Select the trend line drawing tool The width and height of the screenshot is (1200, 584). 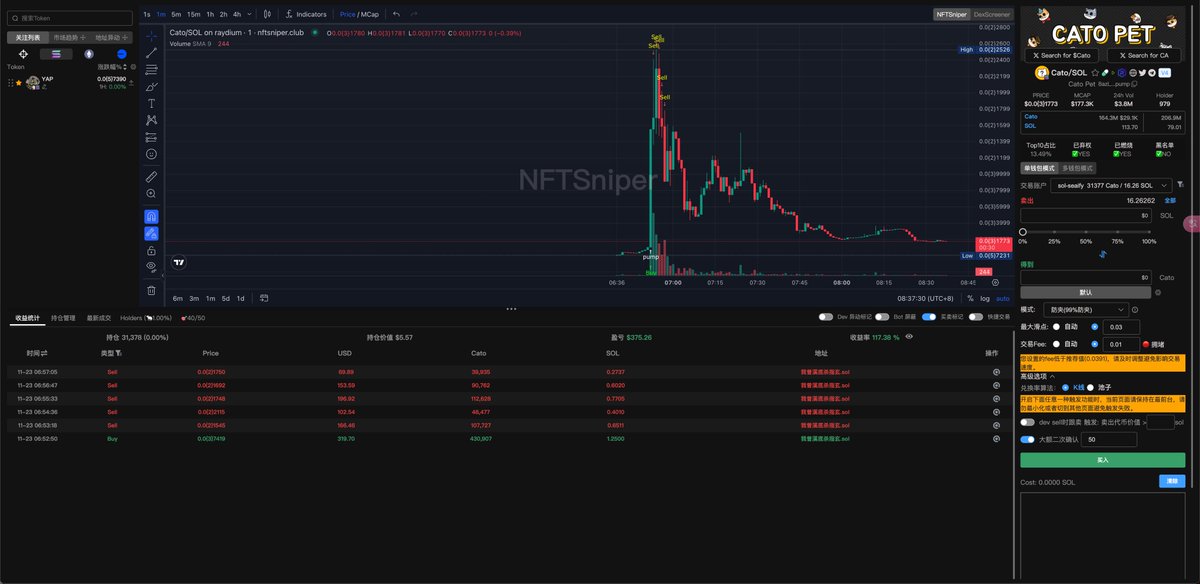click(x=151, y=52)
